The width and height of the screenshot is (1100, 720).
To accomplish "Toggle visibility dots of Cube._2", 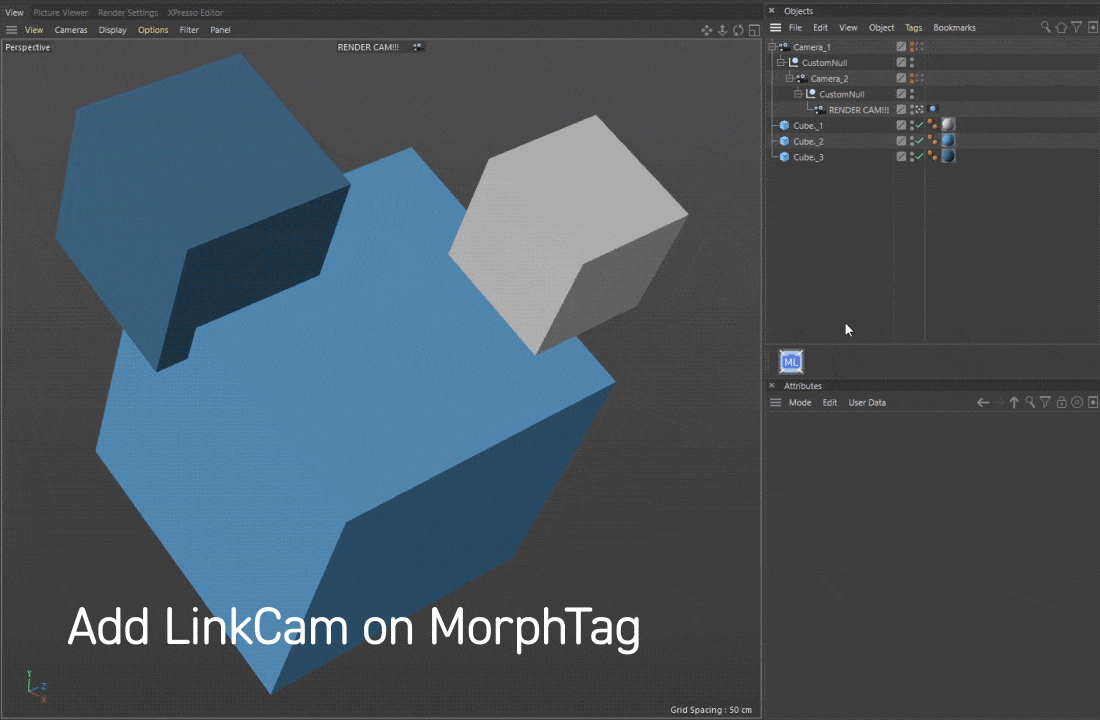I will click(912, 141).
